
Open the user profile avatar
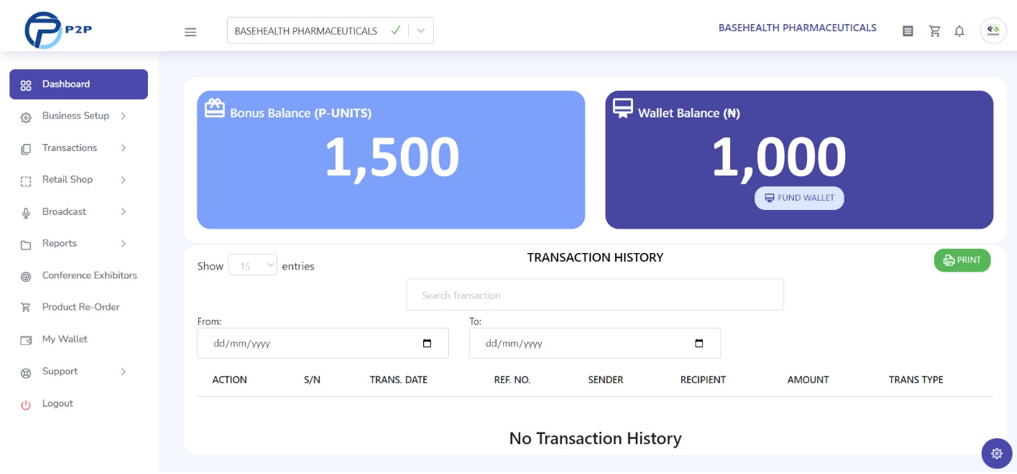[993, 30]
